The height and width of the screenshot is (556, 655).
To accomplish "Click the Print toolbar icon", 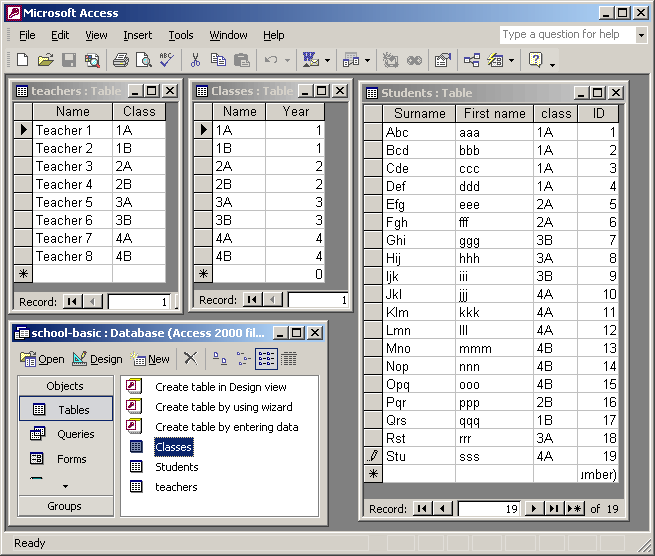I will point(121,60).
